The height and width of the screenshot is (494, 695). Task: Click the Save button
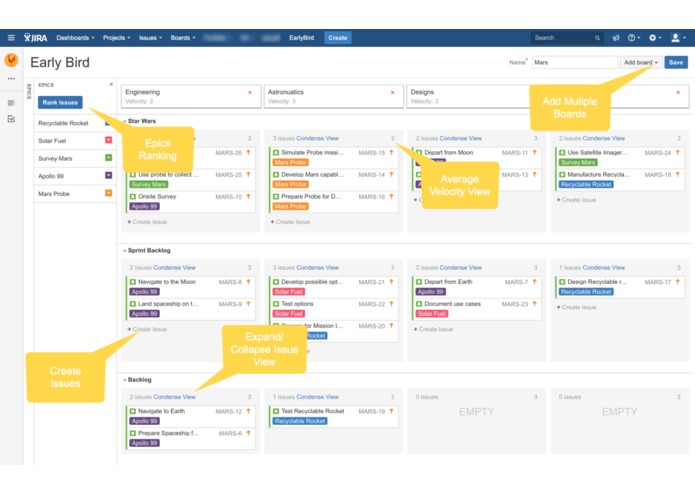tap(676, 62)
